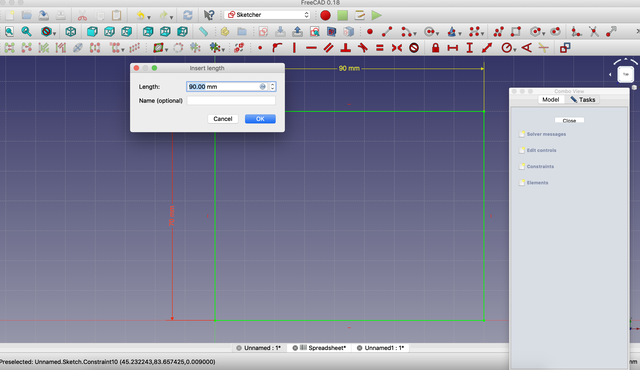Apply vertical constraint
The image size is (640, 370).
(294, 48)
